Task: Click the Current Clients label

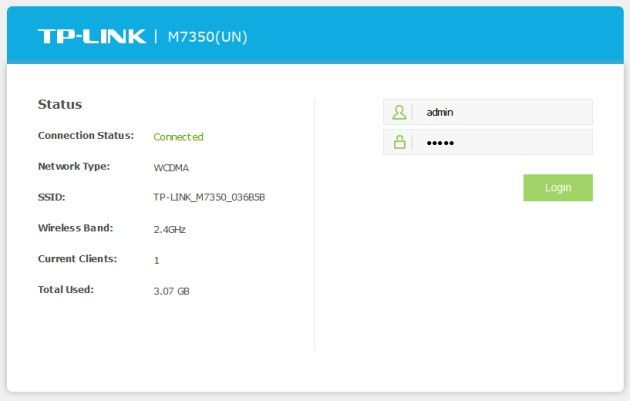Action: coord(78,259)
